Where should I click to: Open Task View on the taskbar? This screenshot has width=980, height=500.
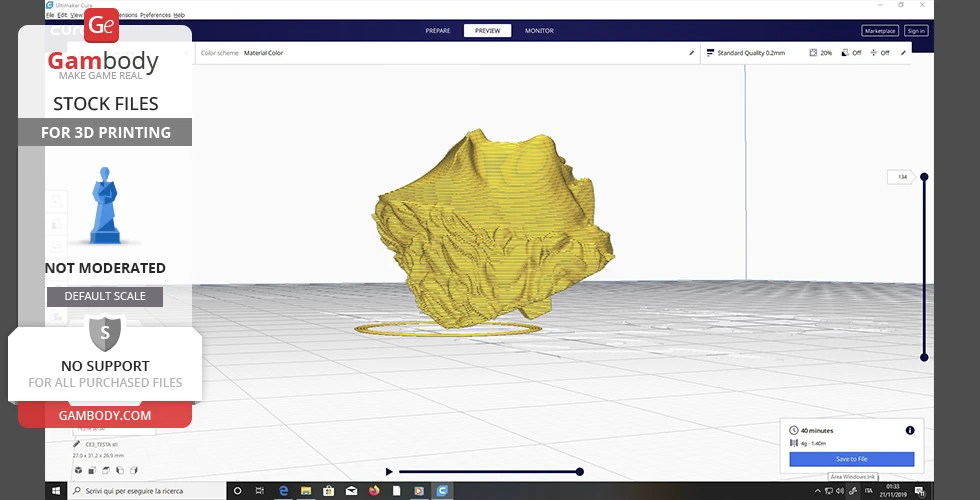tap(259, 491)
